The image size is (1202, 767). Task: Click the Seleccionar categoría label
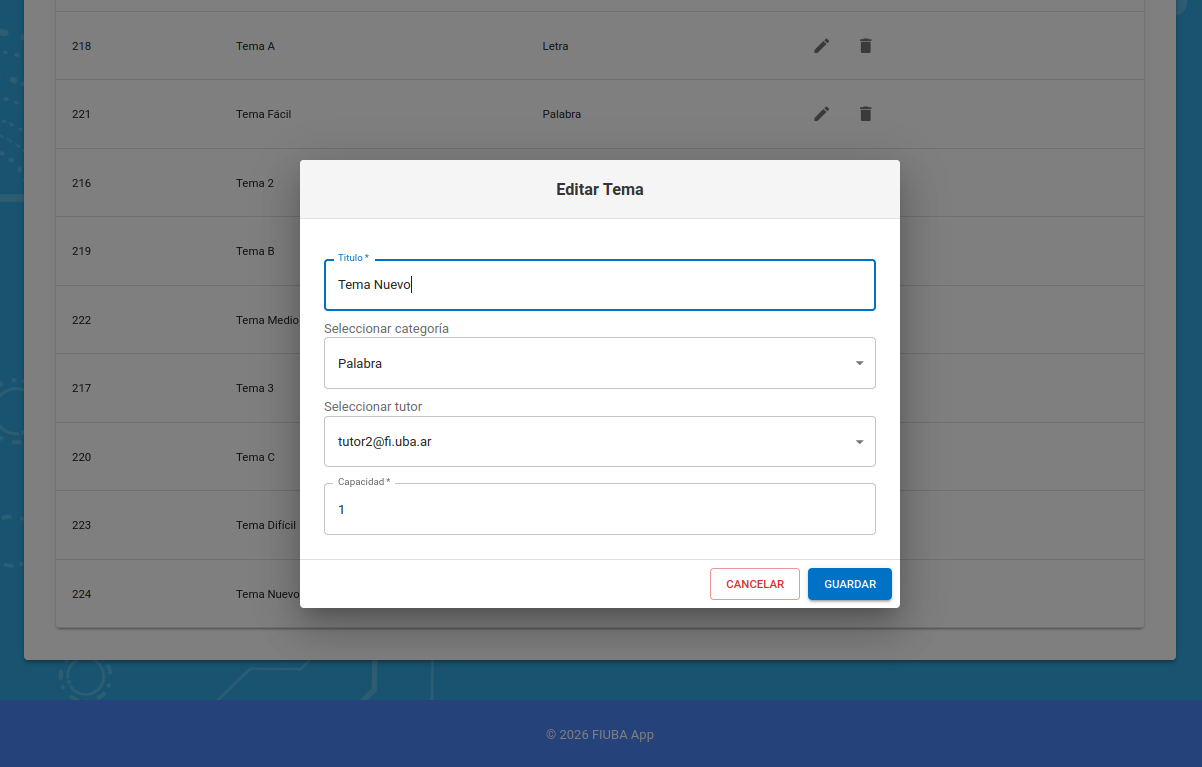tap(386, 328)
